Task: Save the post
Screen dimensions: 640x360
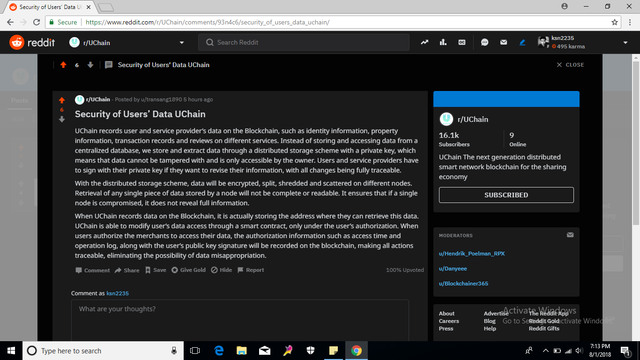Action: pos(156,270)
